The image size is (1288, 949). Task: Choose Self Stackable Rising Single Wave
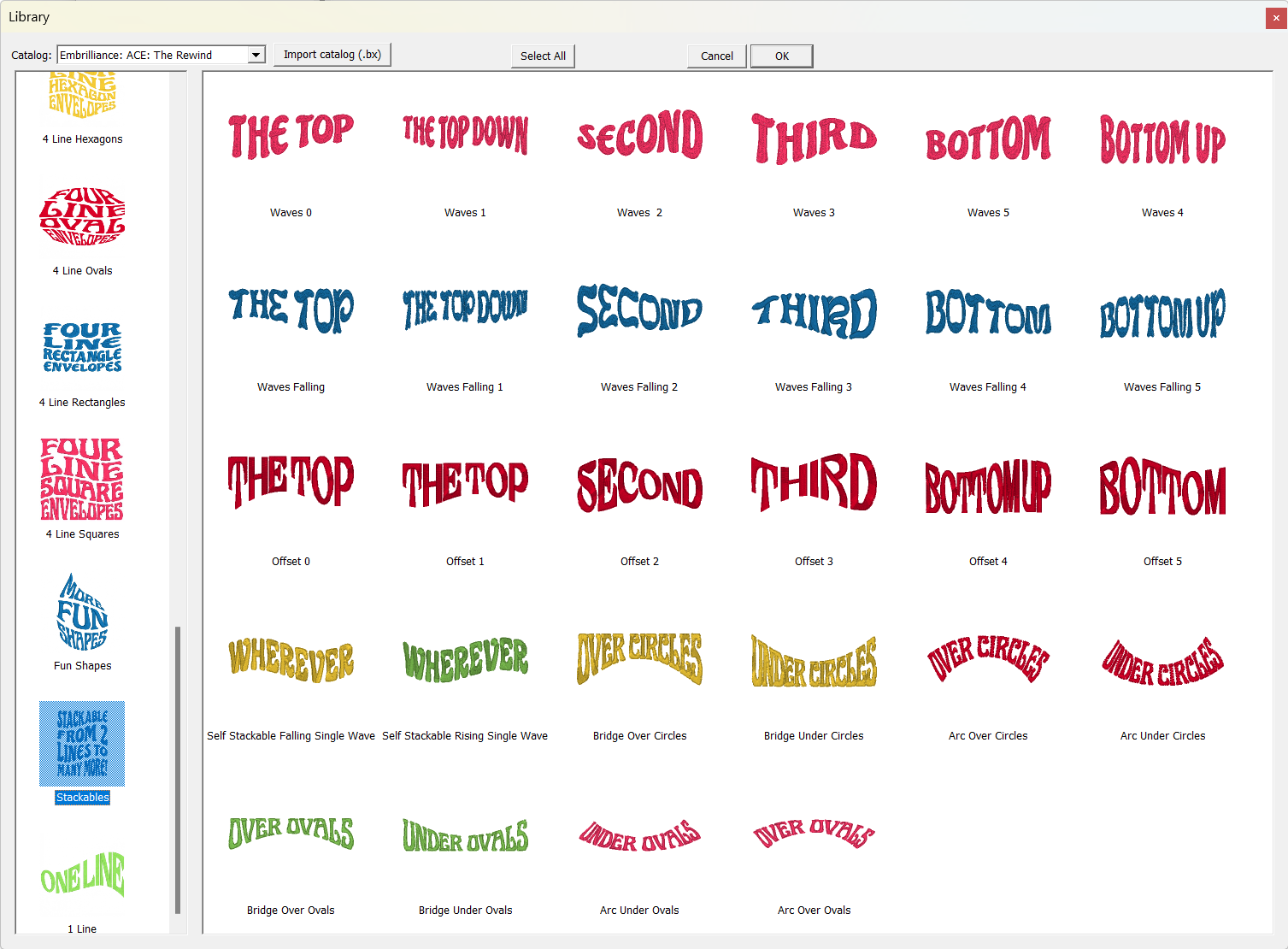[x=465, y=660]
